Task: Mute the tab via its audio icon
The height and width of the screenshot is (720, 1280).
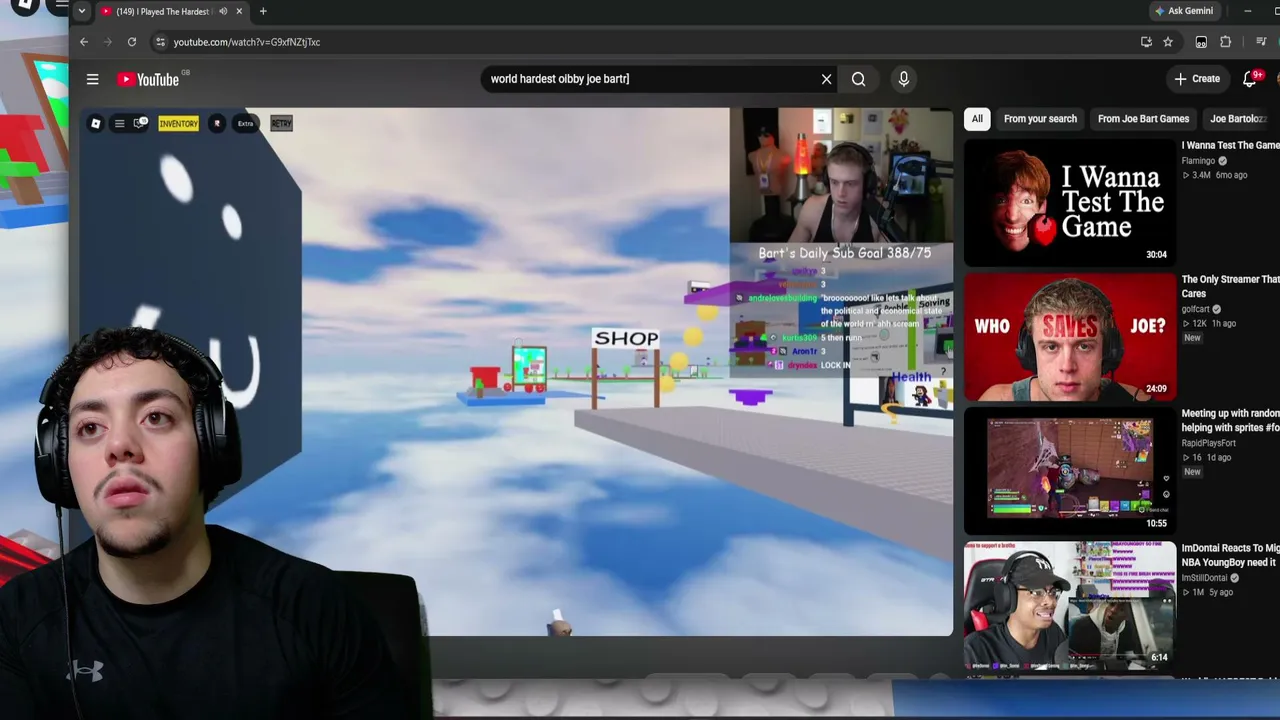Action: (223, 11)
